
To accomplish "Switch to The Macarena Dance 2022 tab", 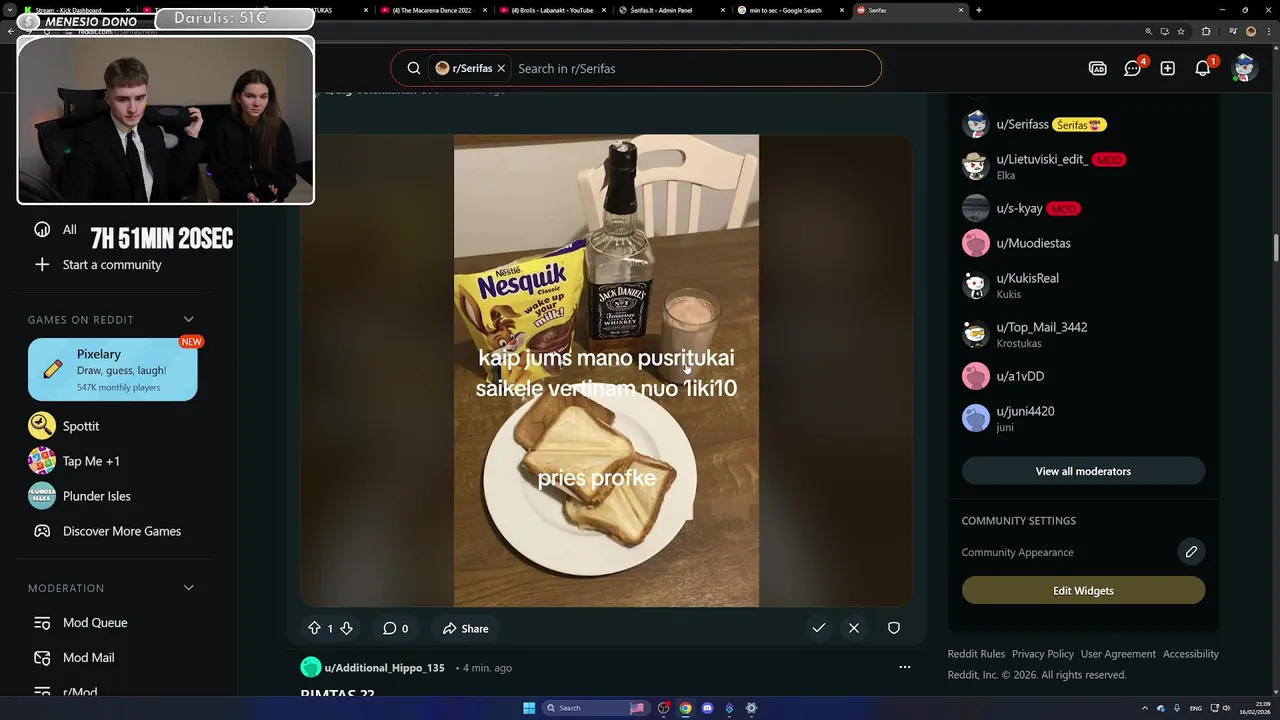I will coord(432,10).
